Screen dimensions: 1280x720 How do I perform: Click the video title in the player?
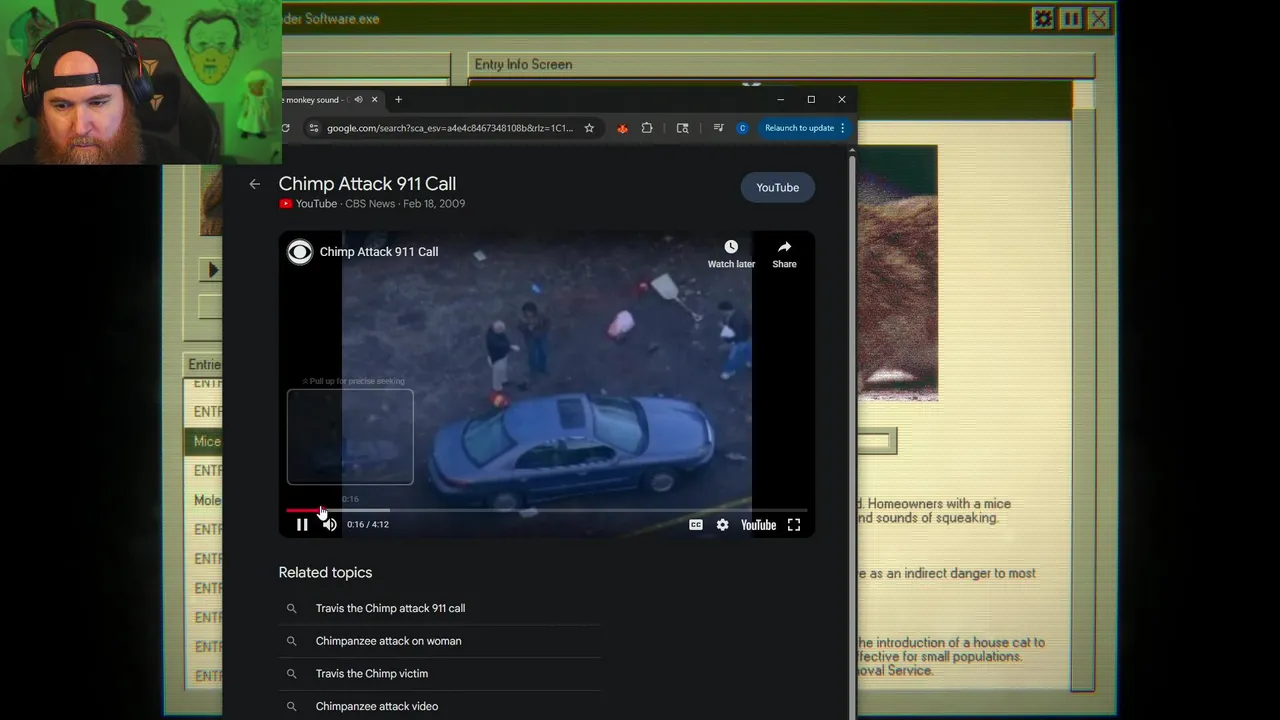pyautogui.click(x=379, y=252)
